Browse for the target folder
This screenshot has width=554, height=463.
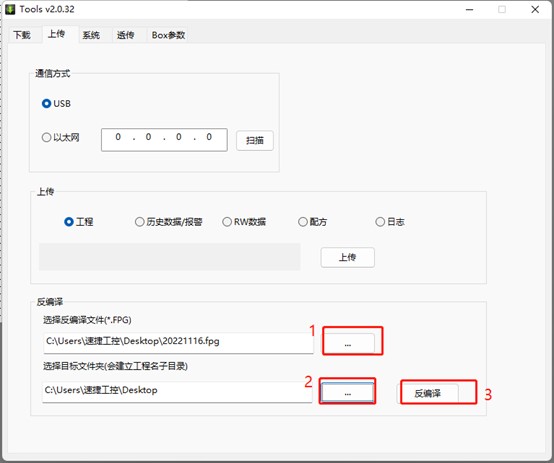tap(348, 393)
